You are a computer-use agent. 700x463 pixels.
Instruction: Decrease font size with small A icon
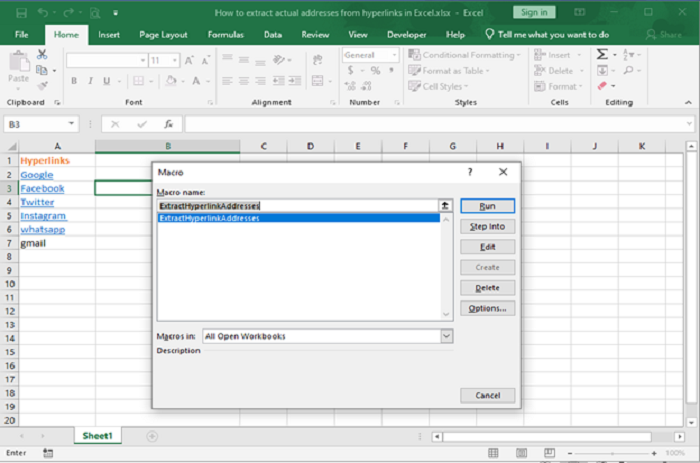(205, 60)
